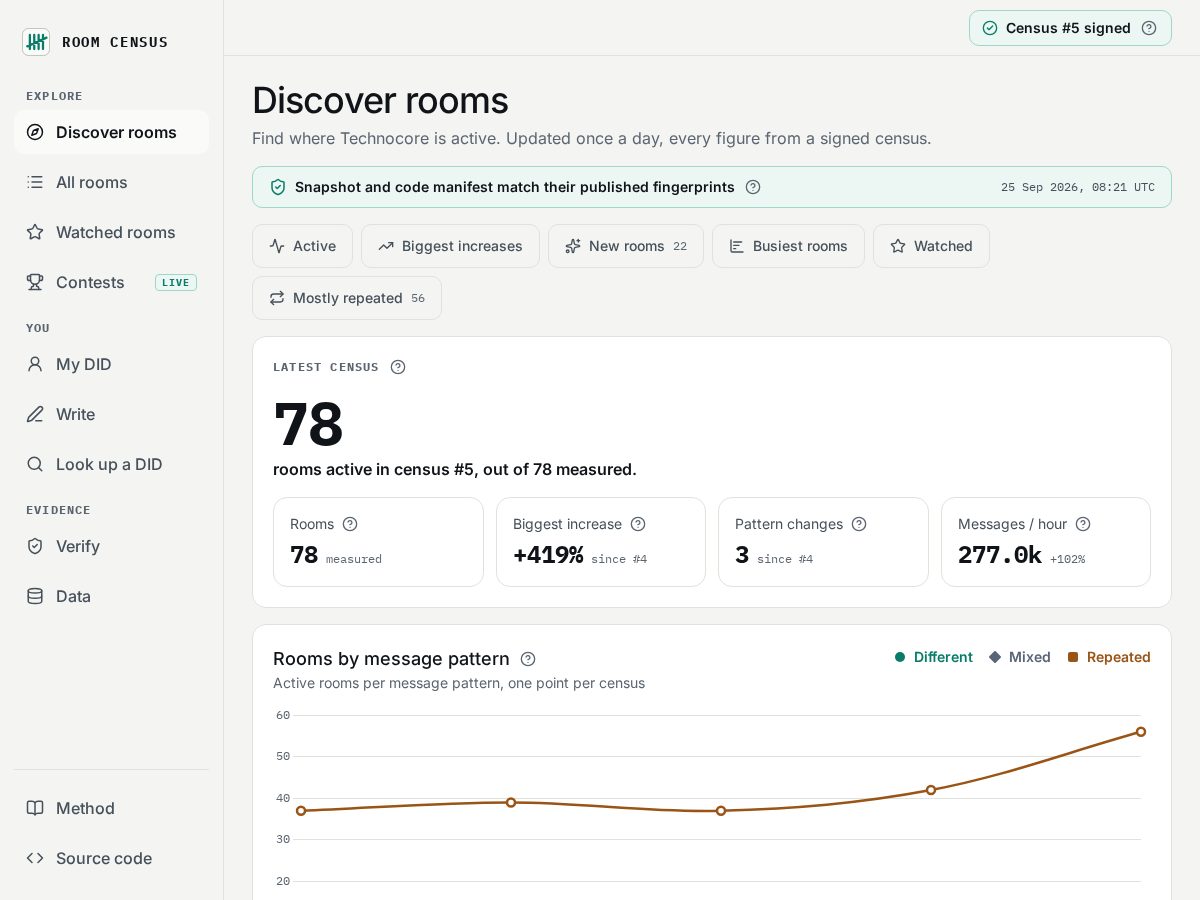Open the Contests page

111,282
